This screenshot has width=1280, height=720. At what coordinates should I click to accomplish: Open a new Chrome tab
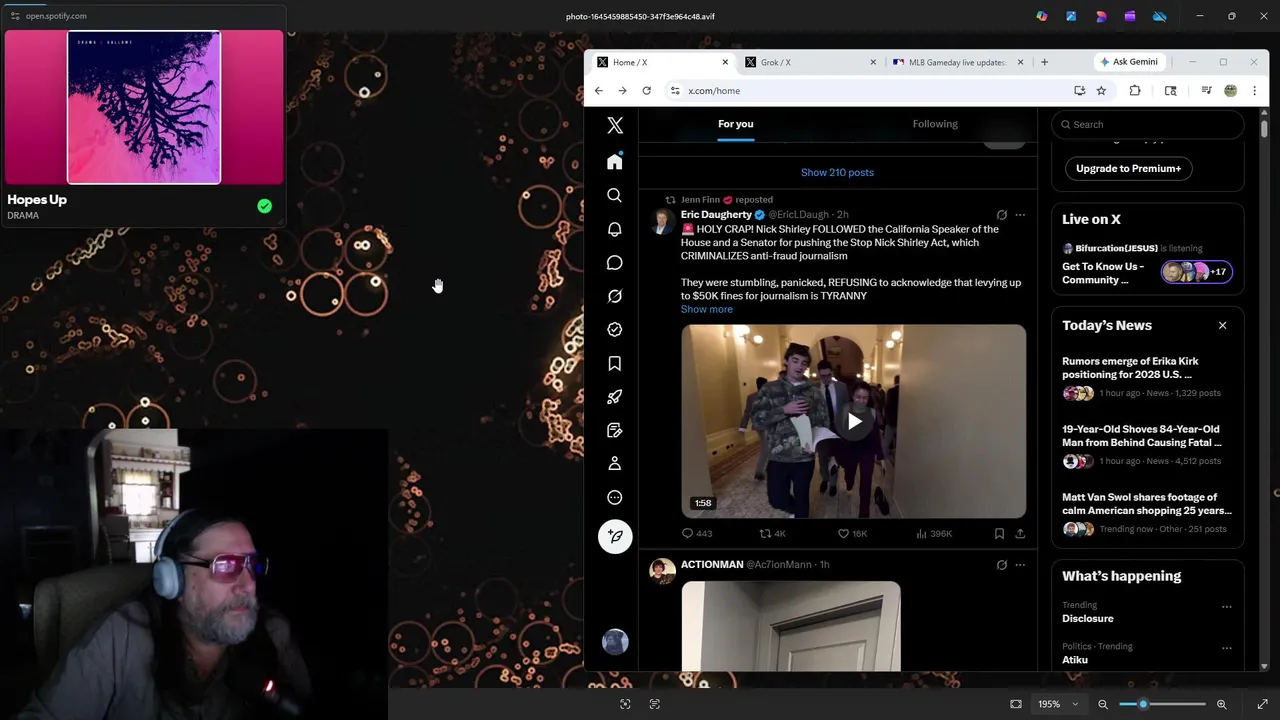pos(1044,62)
